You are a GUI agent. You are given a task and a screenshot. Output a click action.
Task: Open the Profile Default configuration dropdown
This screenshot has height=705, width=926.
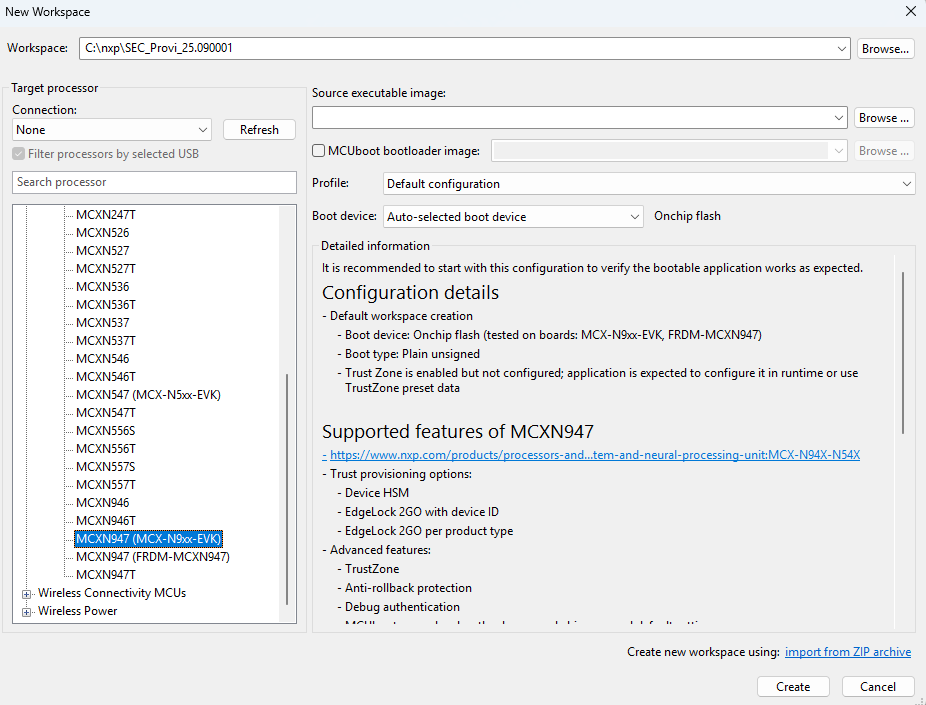[649, 184]
